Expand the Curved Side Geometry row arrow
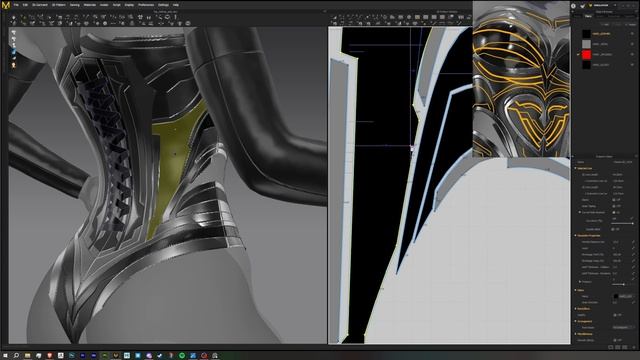 (580, 212)
